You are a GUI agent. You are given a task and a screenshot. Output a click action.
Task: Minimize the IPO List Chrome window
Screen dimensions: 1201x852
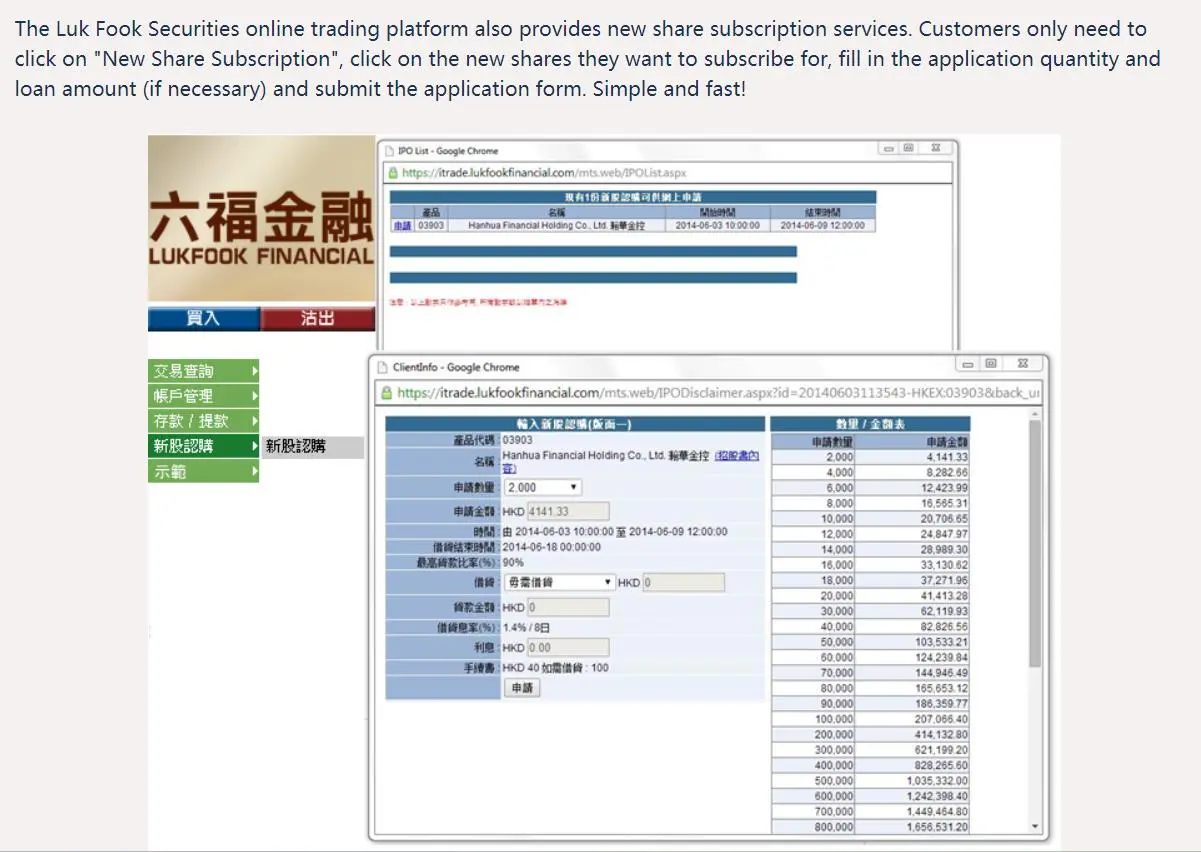tap(888, 148)
